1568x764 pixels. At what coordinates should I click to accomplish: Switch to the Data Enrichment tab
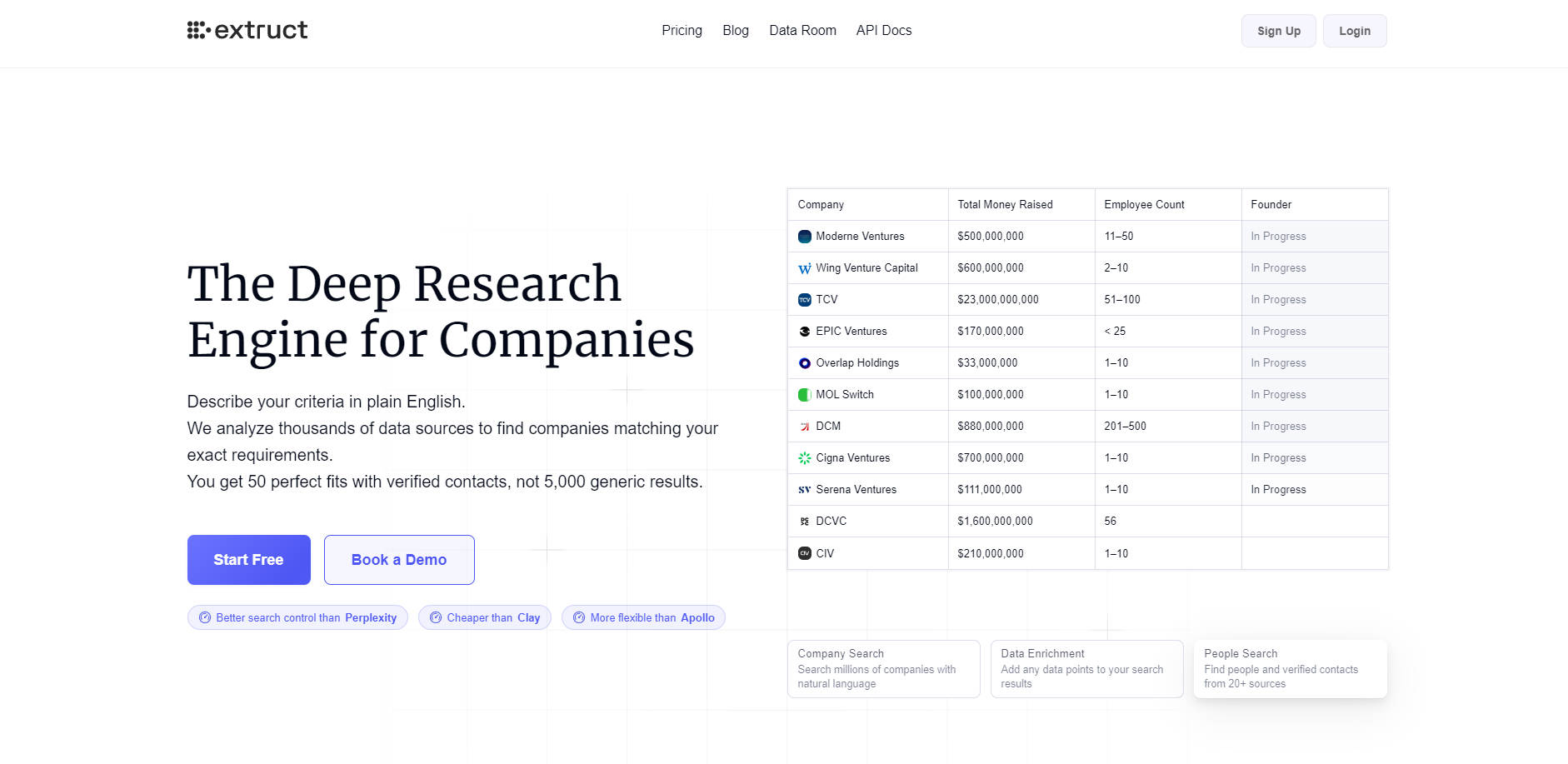pyautogui.click(x=1086, y=668)
